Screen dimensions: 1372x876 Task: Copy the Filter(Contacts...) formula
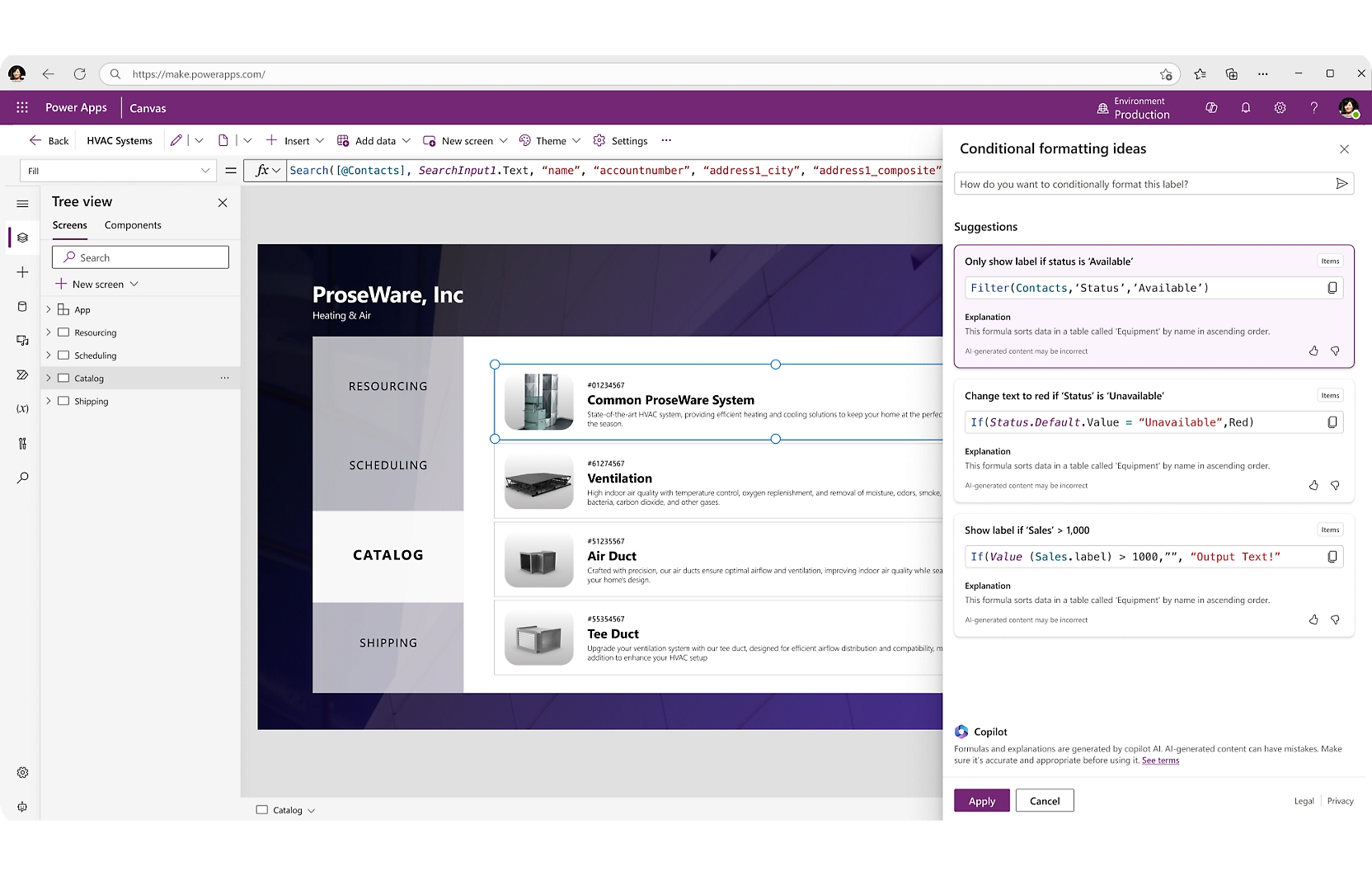click(x=1332, y=288)
